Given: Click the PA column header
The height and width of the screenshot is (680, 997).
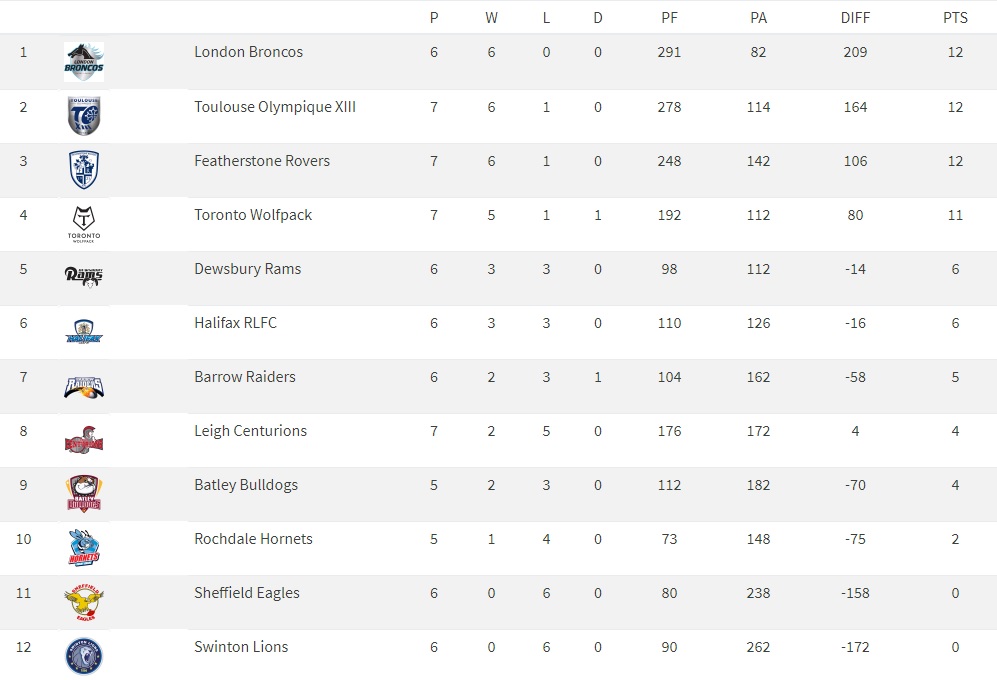Looking at the screenshot, I should pyautogui.click(x=759, y=17).
